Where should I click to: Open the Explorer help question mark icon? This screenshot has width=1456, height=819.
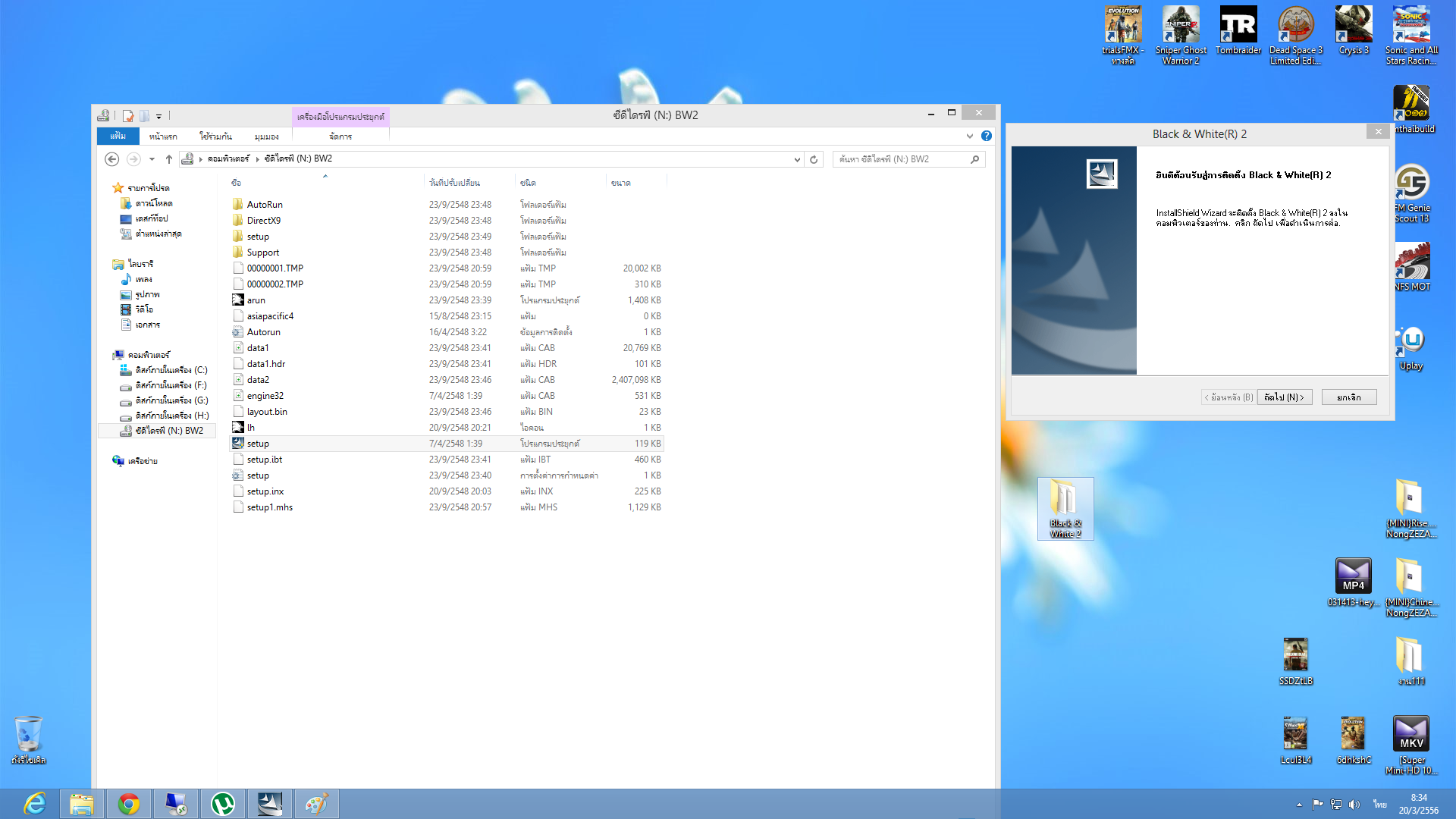[x=986, y=136]
